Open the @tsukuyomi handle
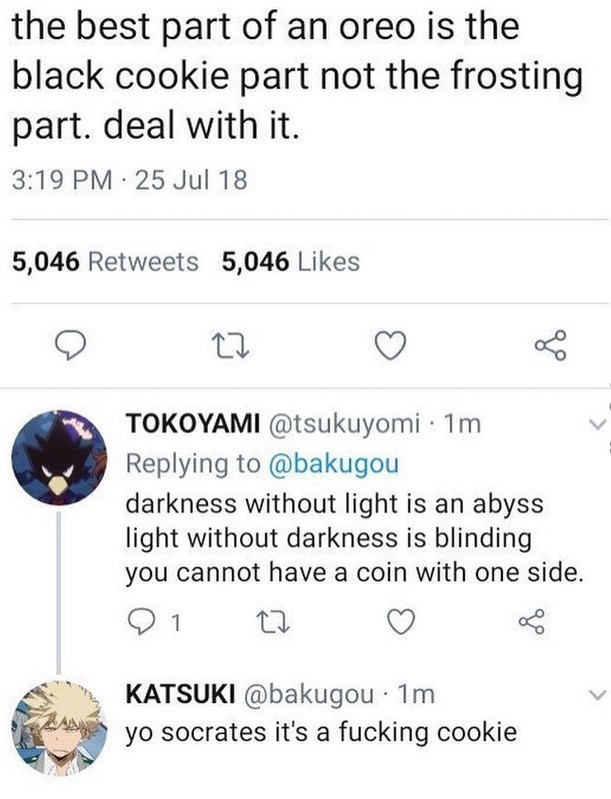This screenshot has height=799, width=611. [341, 423]
